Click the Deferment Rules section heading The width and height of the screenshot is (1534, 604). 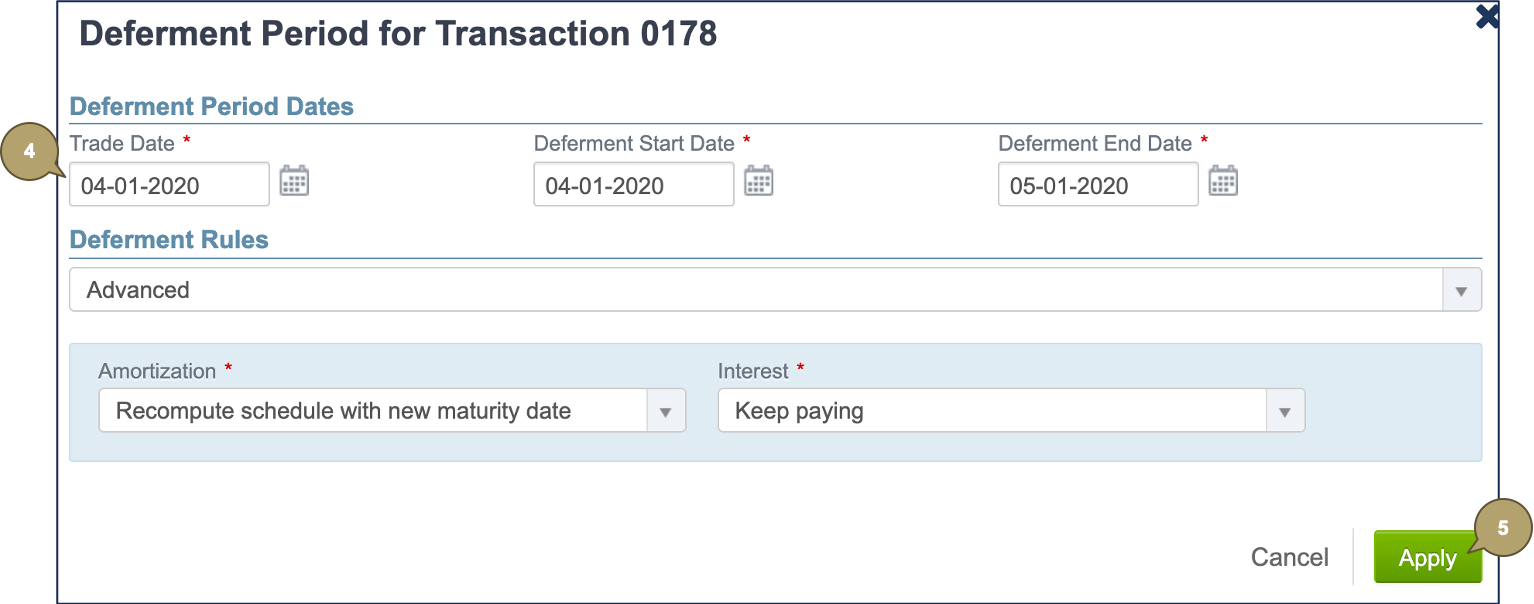tap(169, 240)
